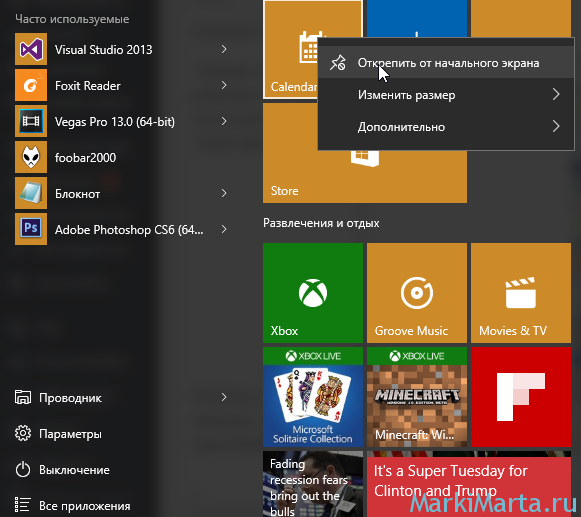
Task: Open Adobe Photoshop CS6 icon
Action: coord(31,229)
